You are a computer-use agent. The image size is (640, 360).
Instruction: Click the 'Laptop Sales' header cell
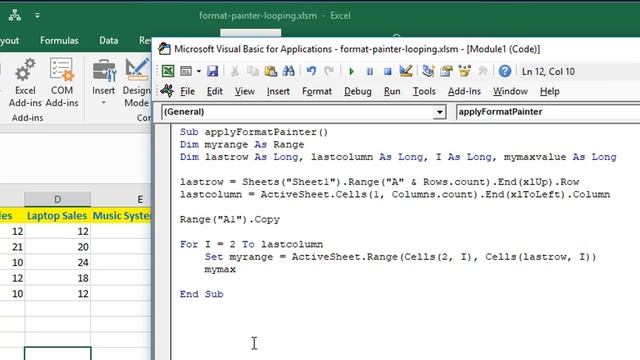point(58,216)
